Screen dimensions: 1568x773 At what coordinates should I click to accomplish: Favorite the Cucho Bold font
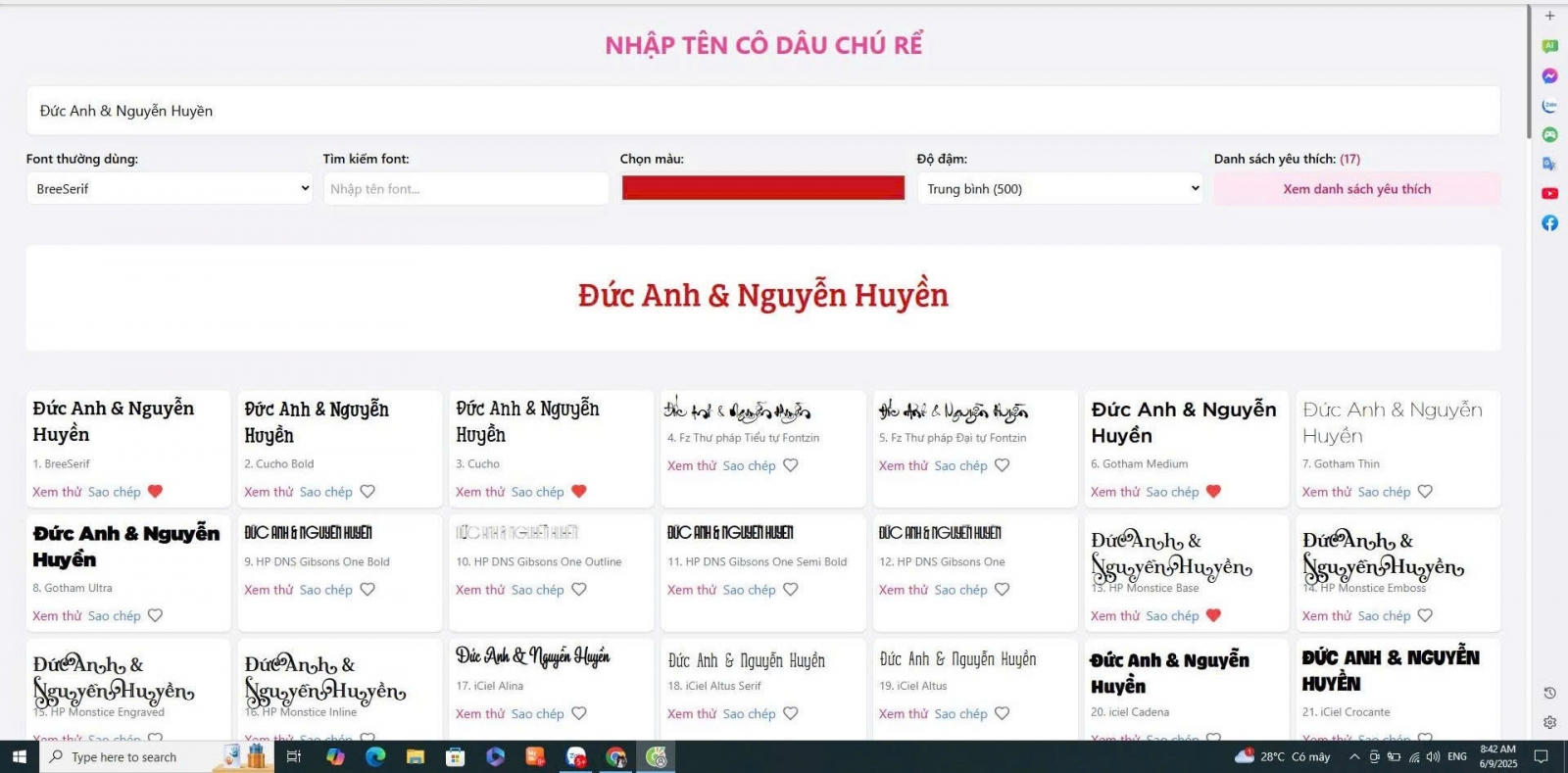point(367,492)
